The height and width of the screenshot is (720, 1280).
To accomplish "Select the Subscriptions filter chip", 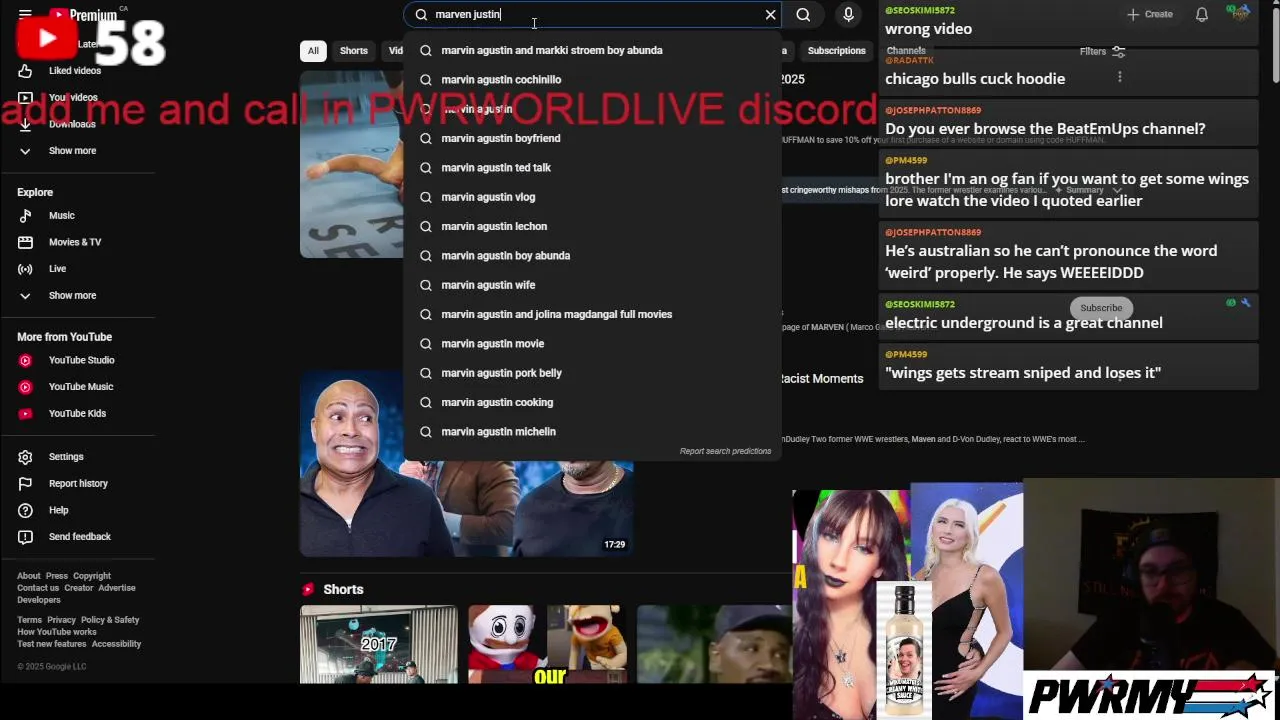I will (836, 51).
